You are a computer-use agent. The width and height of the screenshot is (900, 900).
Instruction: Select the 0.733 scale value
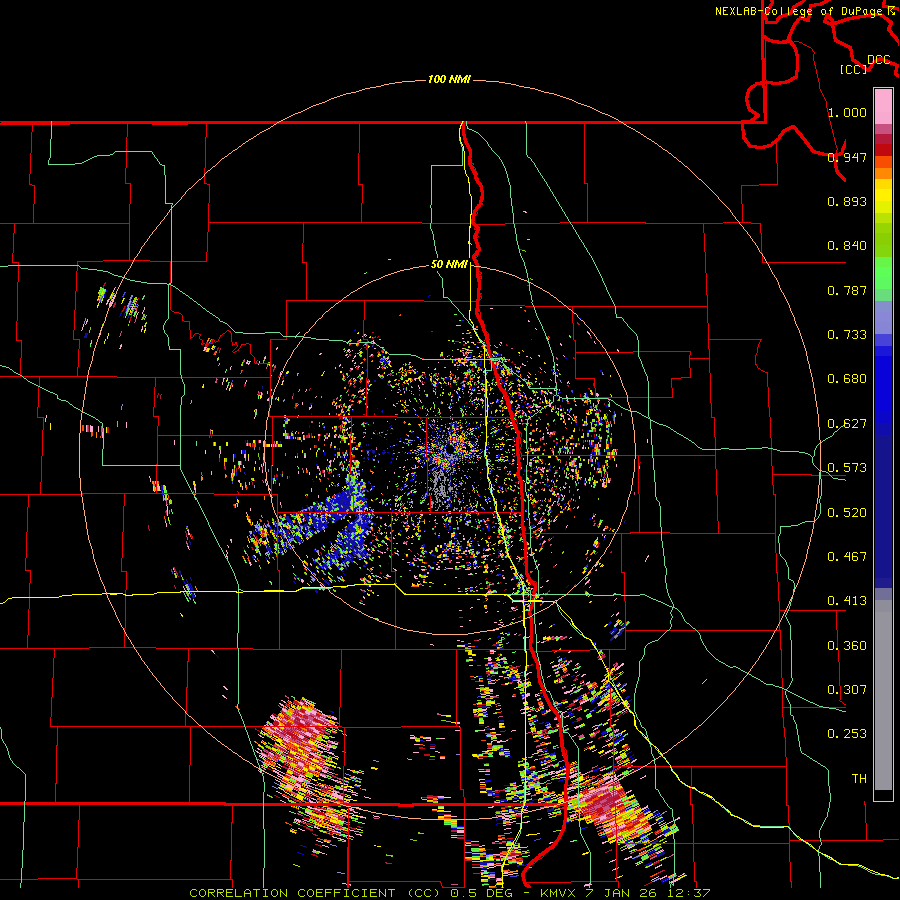(x=847, y=334)
